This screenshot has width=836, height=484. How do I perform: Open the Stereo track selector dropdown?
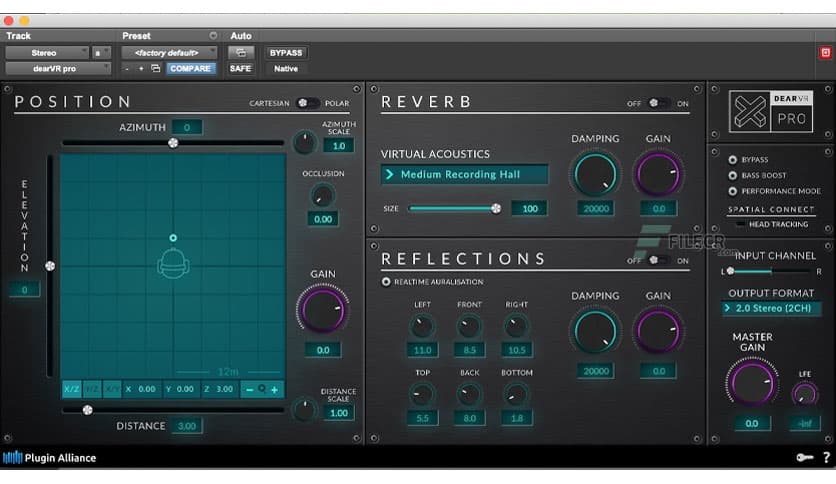pos(47,52)
